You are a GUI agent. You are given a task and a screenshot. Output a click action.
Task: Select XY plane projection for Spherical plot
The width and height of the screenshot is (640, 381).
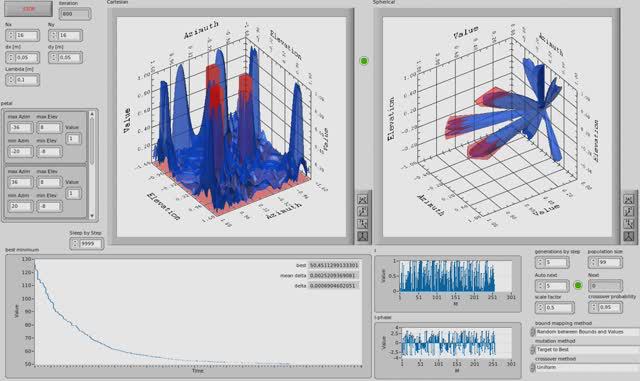click(x=629, y=199)
